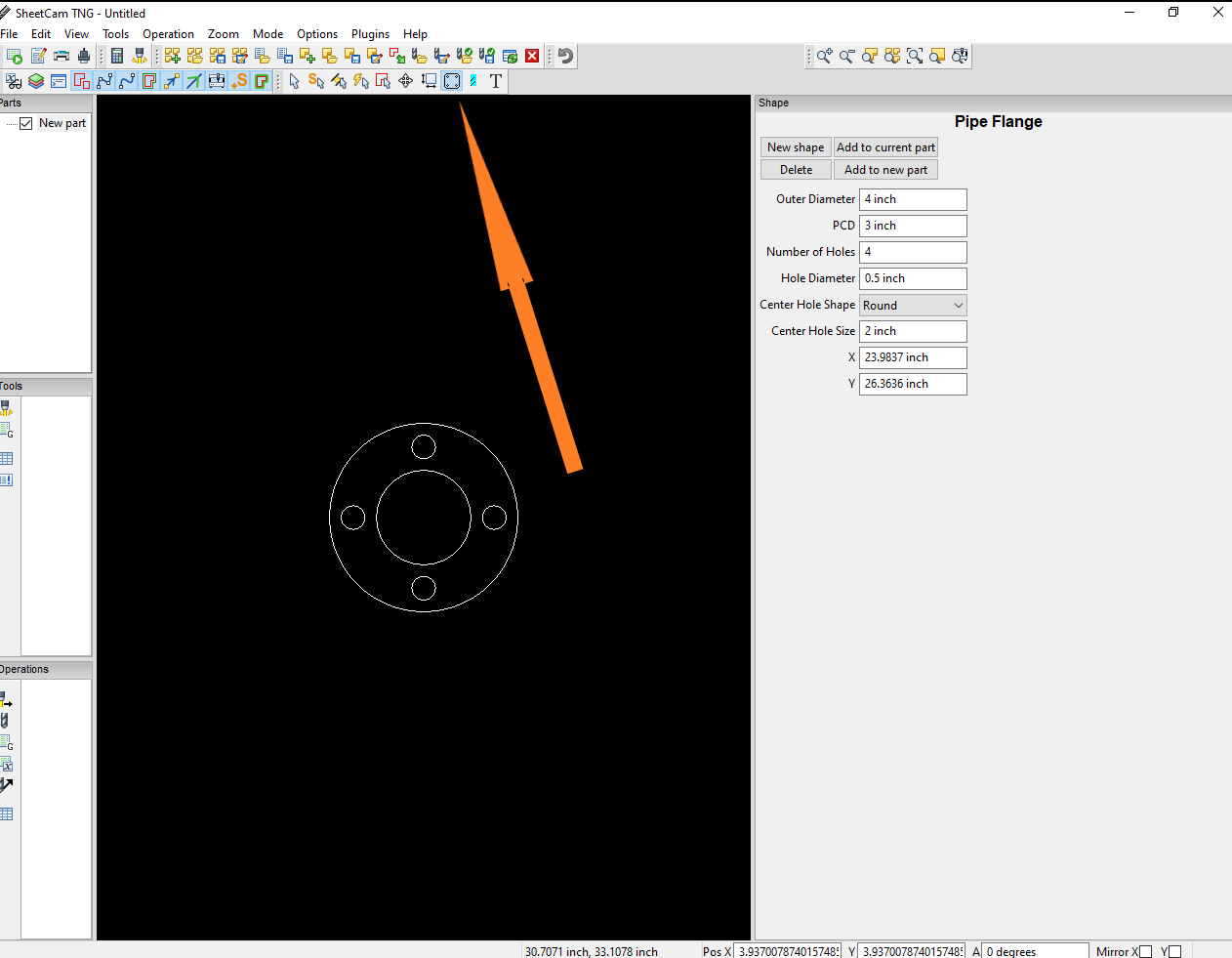The image size is (1232, 958).
Task: Select the Shape tool rounded-rectangle icon
Action: tap(452, 81)
